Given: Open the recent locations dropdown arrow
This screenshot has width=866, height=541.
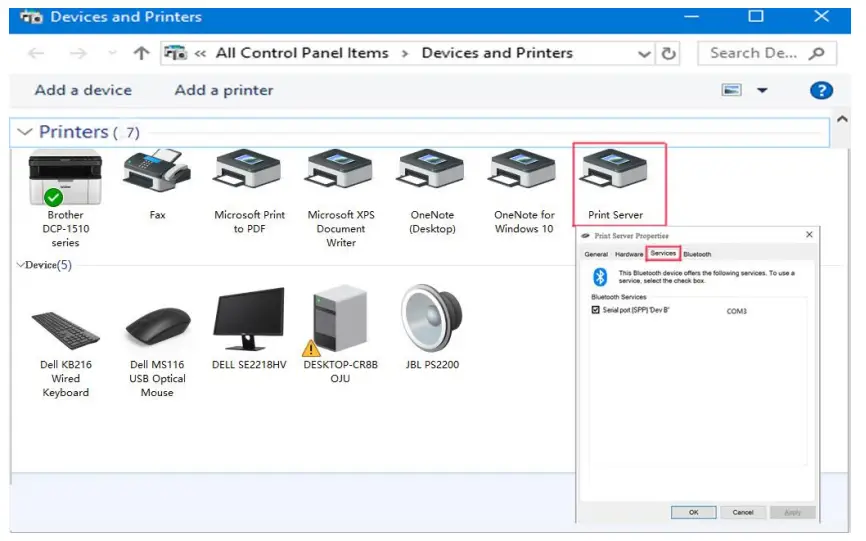Looking at the screenshot, I should [x=113, y=53].
